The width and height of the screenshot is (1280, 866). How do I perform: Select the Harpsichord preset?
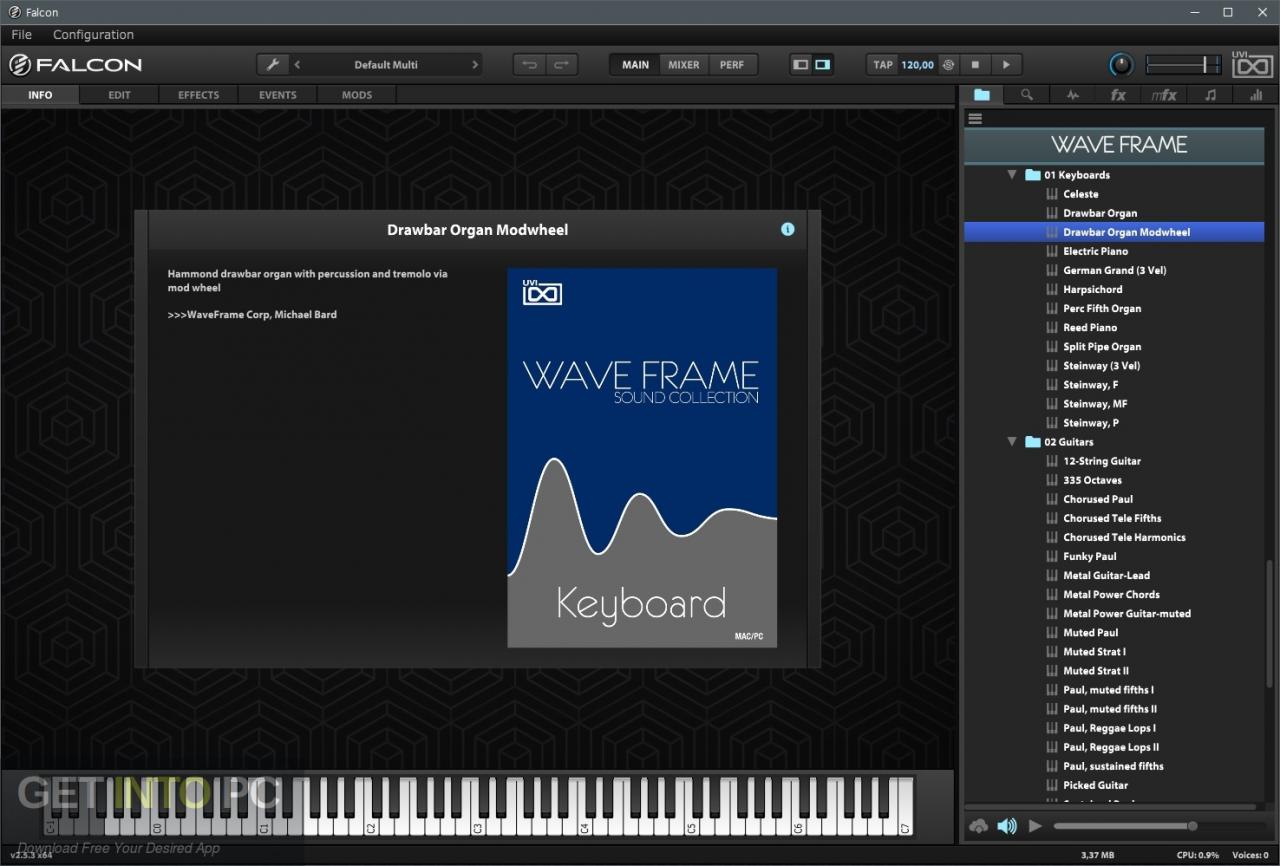[1092, 289]
